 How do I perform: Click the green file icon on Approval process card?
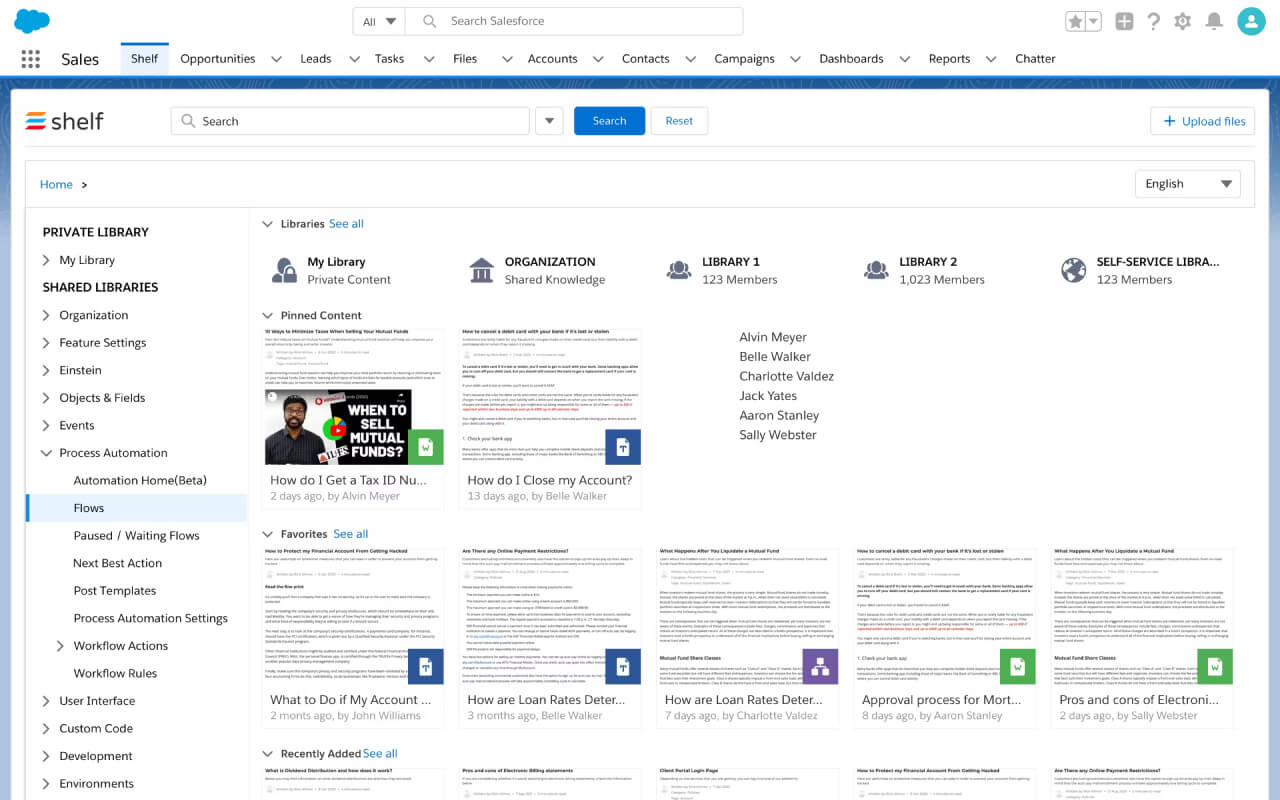[x=1017, y=666]
